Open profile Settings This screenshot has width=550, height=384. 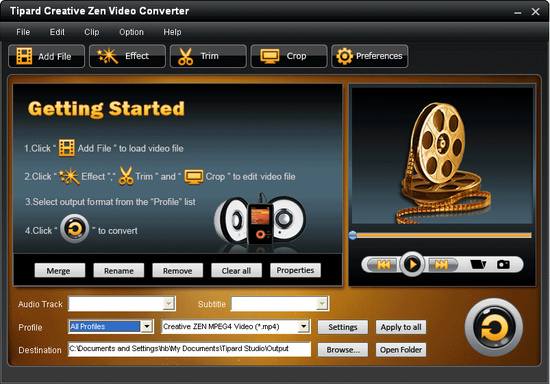point(343,327)
